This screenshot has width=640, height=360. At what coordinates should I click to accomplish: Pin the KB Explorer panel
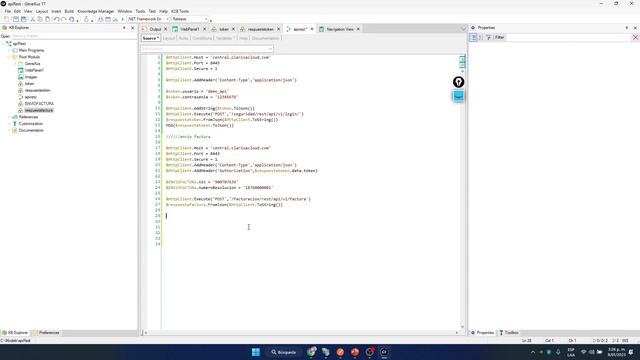pyautogui.click(x=124, y=28)
